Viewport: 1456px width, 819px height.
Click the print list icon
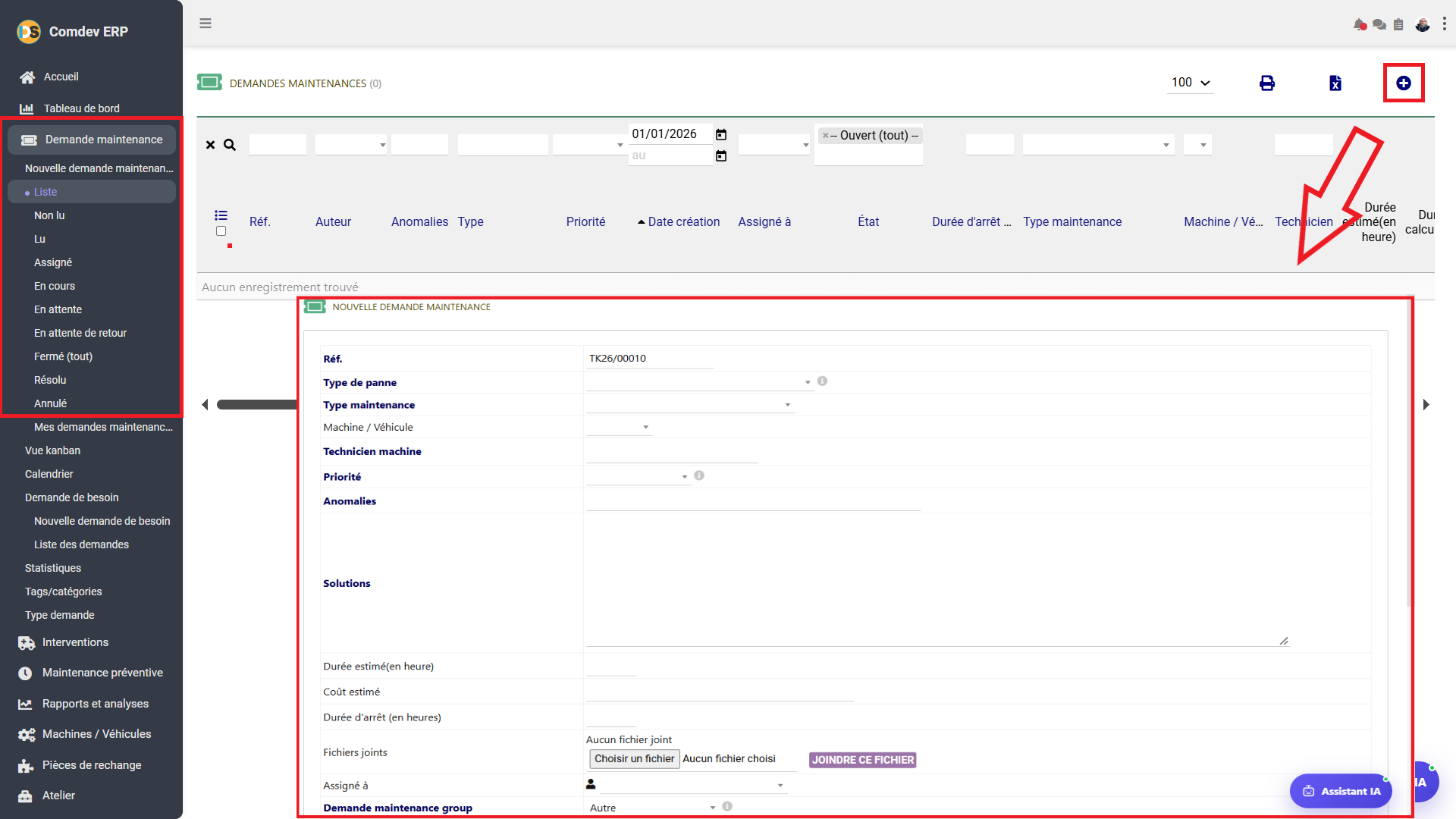1267,83
